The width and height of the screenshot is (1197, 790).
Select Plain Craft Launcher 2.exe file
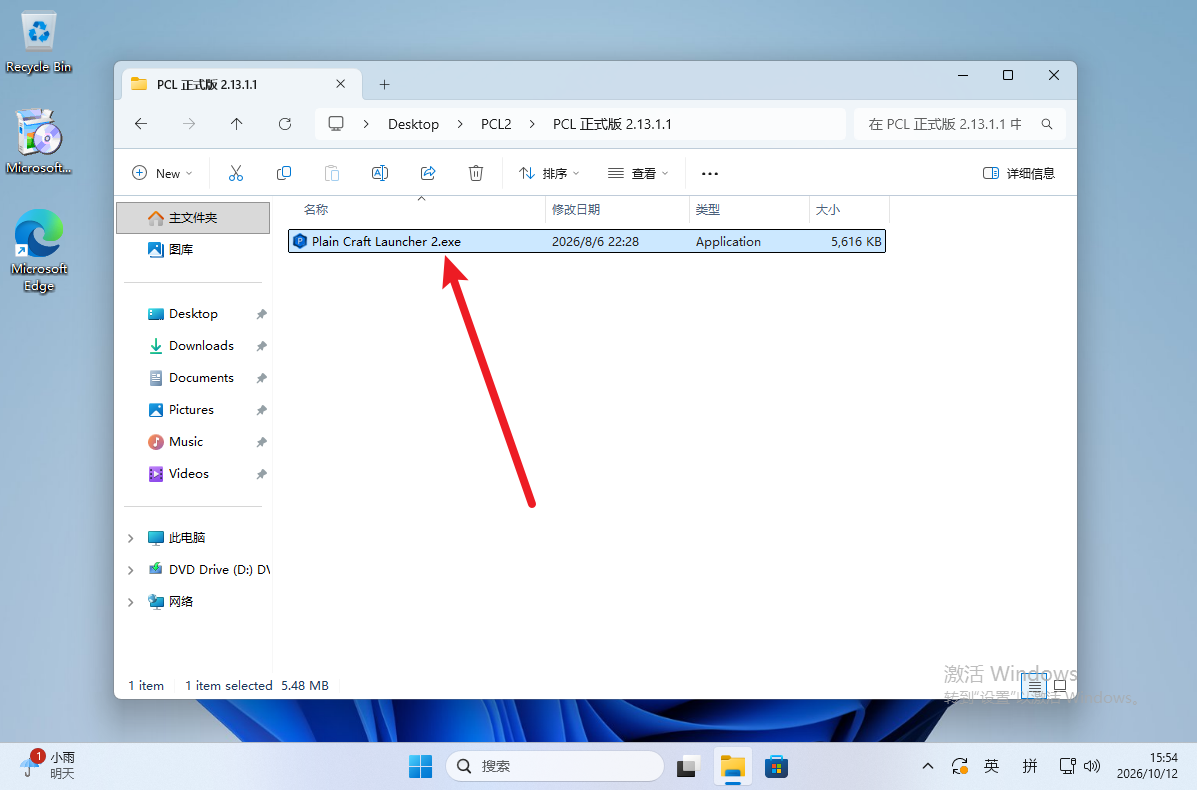click(x=586, y=241)
